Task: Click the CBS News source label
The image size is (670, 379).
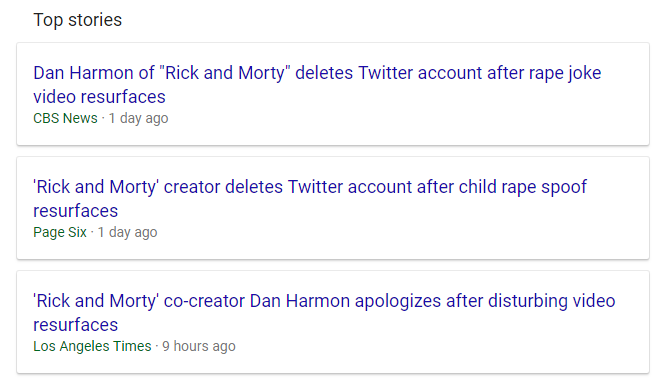Action: (65, 118)
